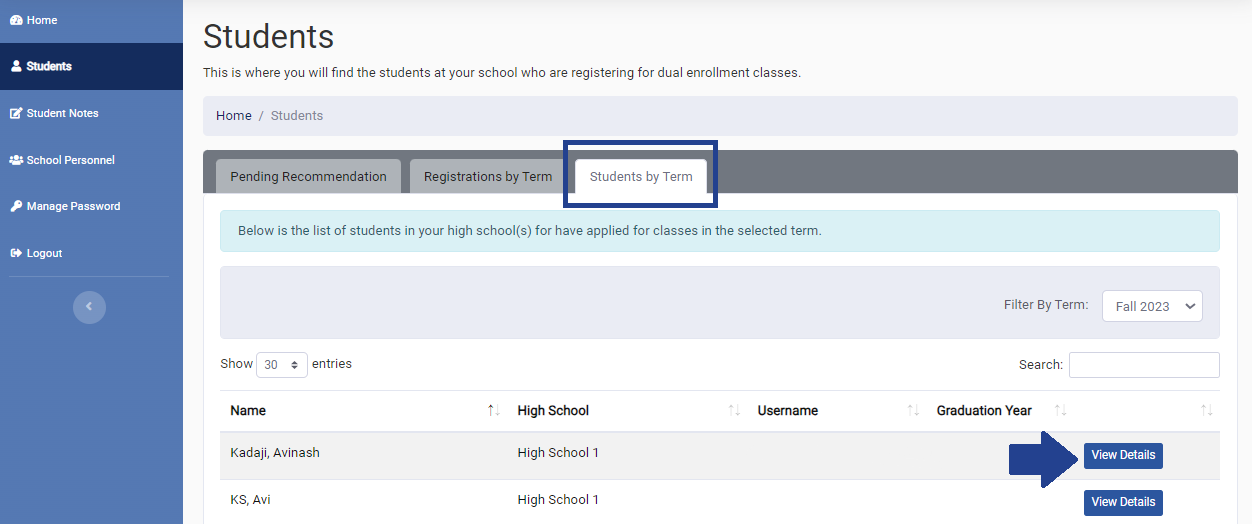Click the Student Notes edit icon
This screenshot has height=524, width=1252.
(x=16, y=113)
